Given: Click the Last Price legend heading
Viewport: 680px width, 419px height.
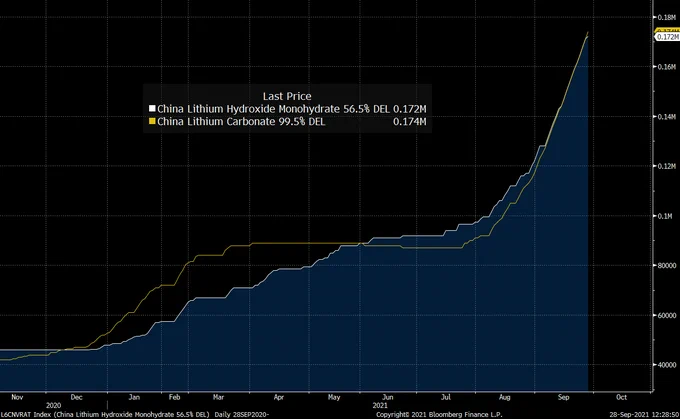Looking at the screenshot, I should (x=287, y=96).
